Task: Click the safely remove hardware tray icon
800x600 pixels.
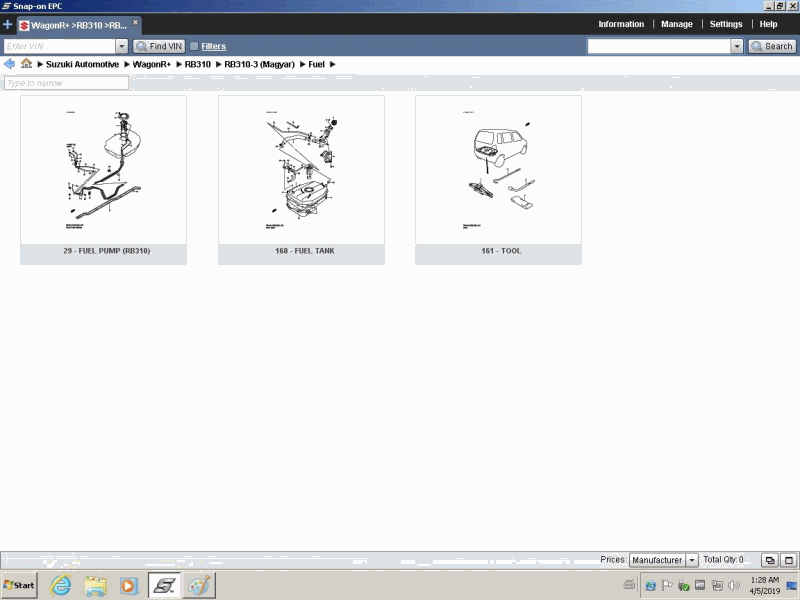Action: tap(684, 585)
